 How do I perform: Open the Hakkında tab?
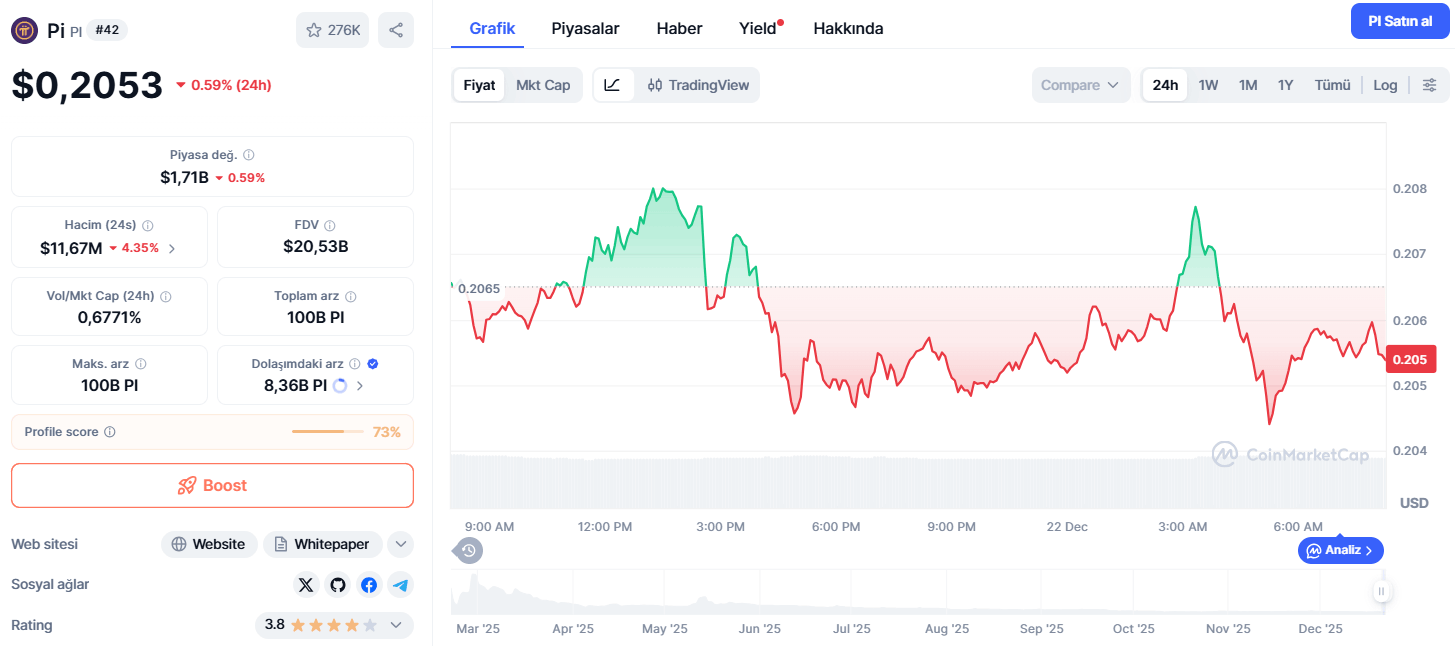pos(848,28)
